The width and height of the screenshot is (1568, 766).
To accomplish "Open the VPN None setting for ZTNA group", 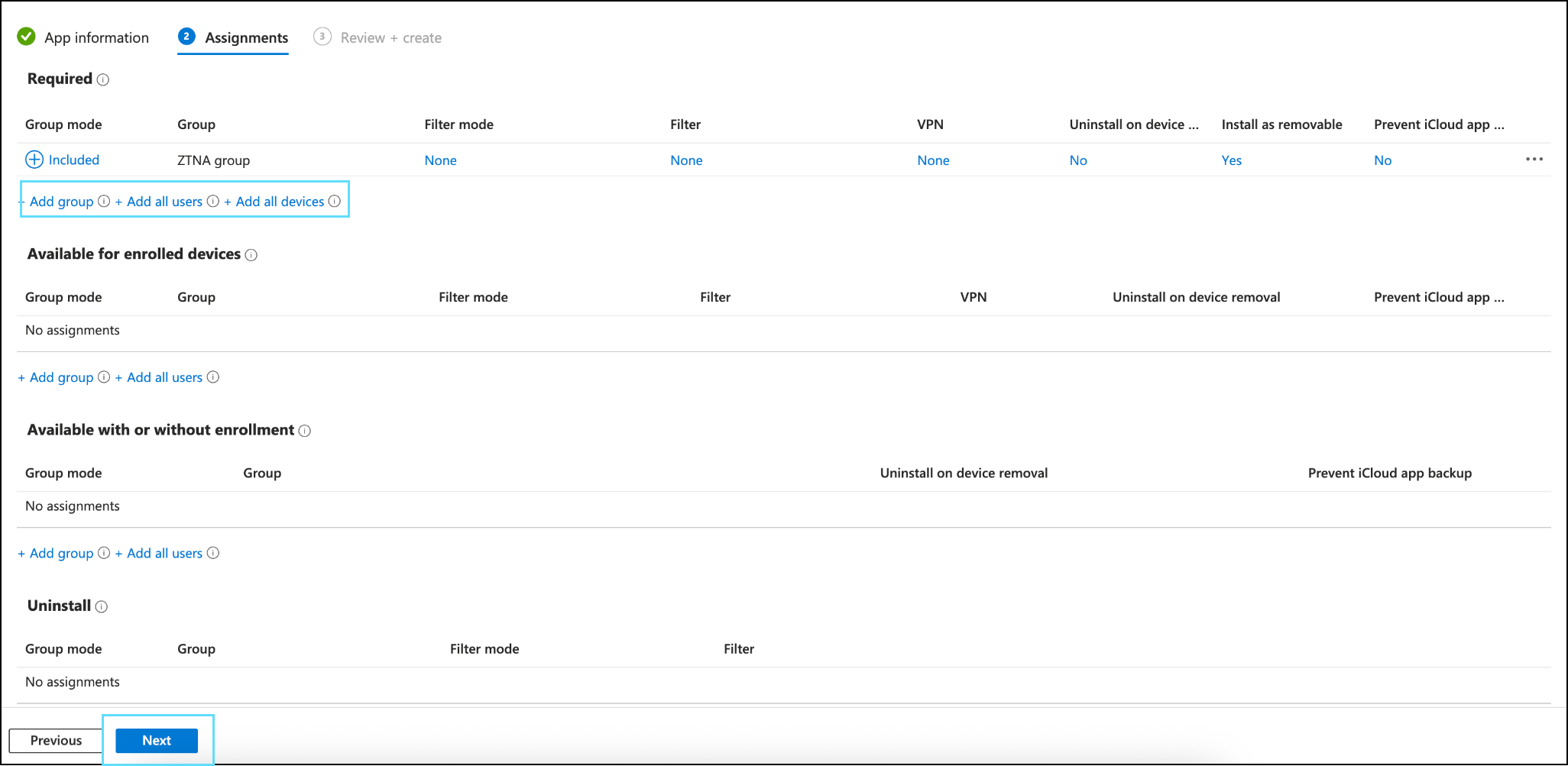I will (x=933, y=160).
